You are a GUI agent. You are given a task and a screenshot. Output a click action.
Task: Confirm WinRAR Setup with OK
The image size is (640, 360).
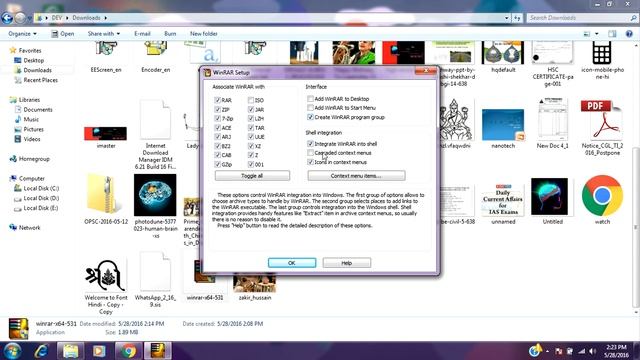click(292, 263)
